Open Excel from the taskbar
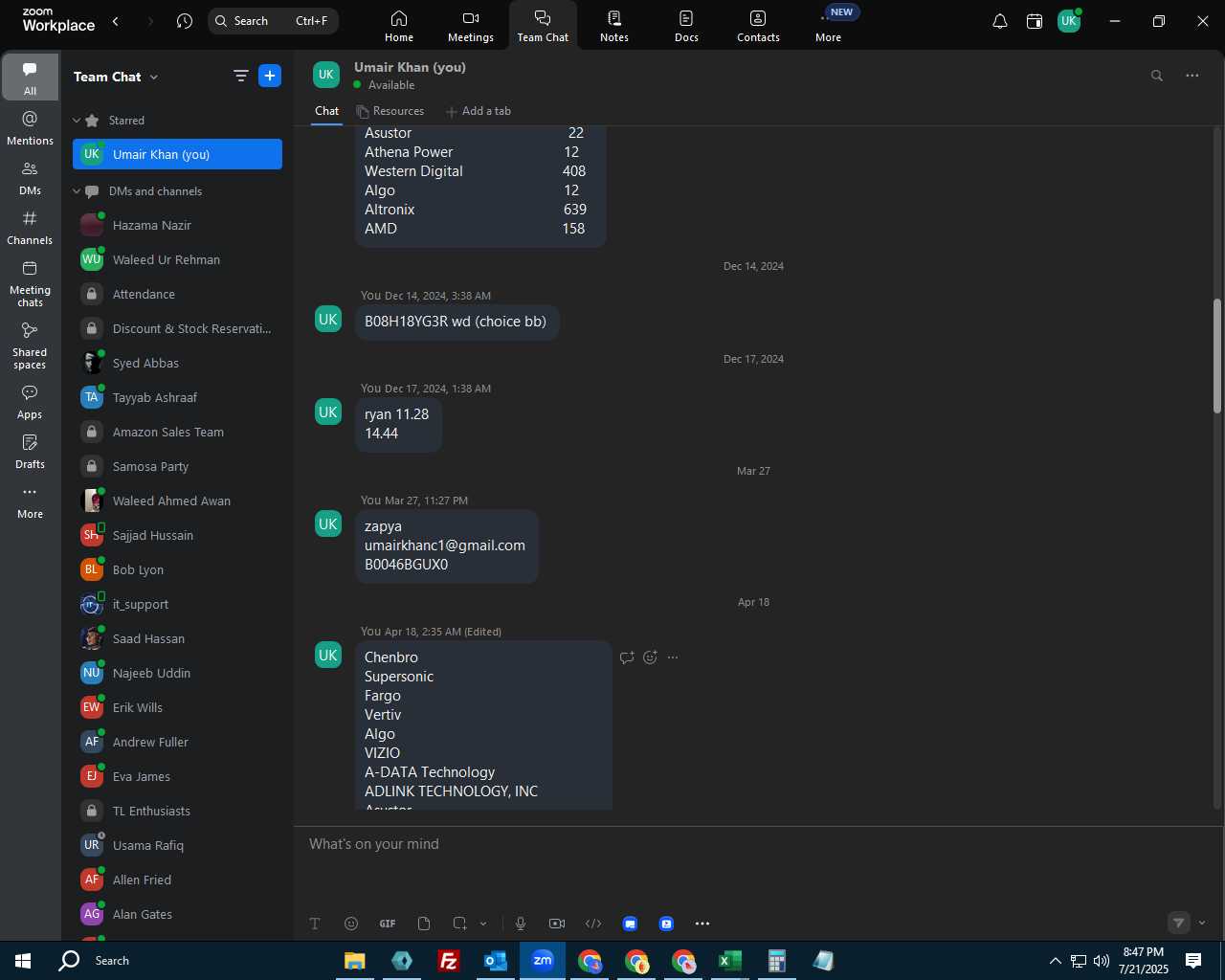The width and height of the screenshot is (1225, 980). (x=730, y=961)
